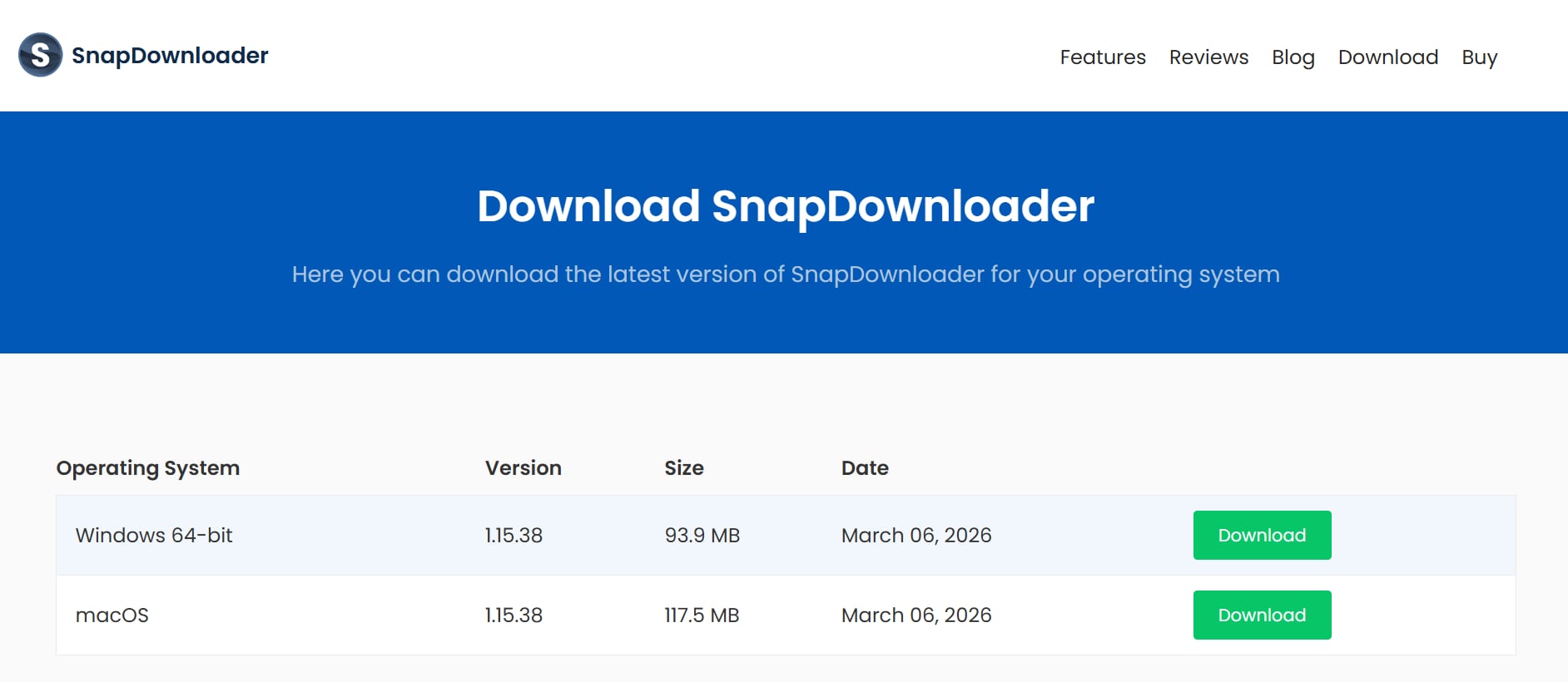The height and width of the screenshot is (682, 1568).
Task: Download the macOS installer
Action: click(1262, 615)
